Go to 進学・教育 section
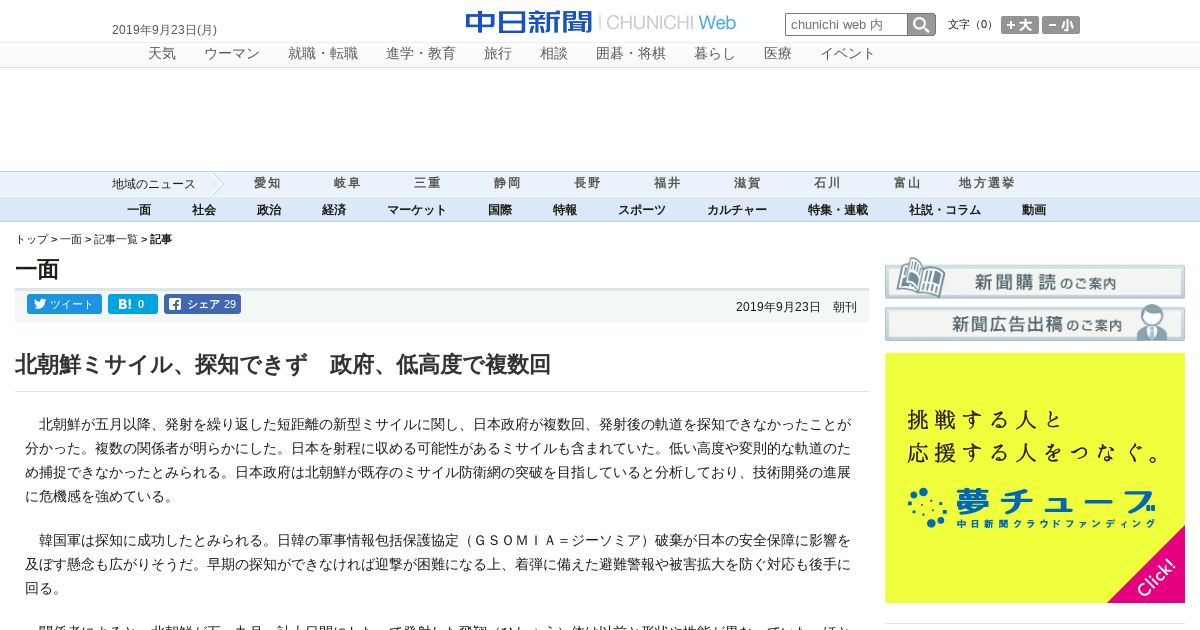1200x630 pixels. point(421,54)
